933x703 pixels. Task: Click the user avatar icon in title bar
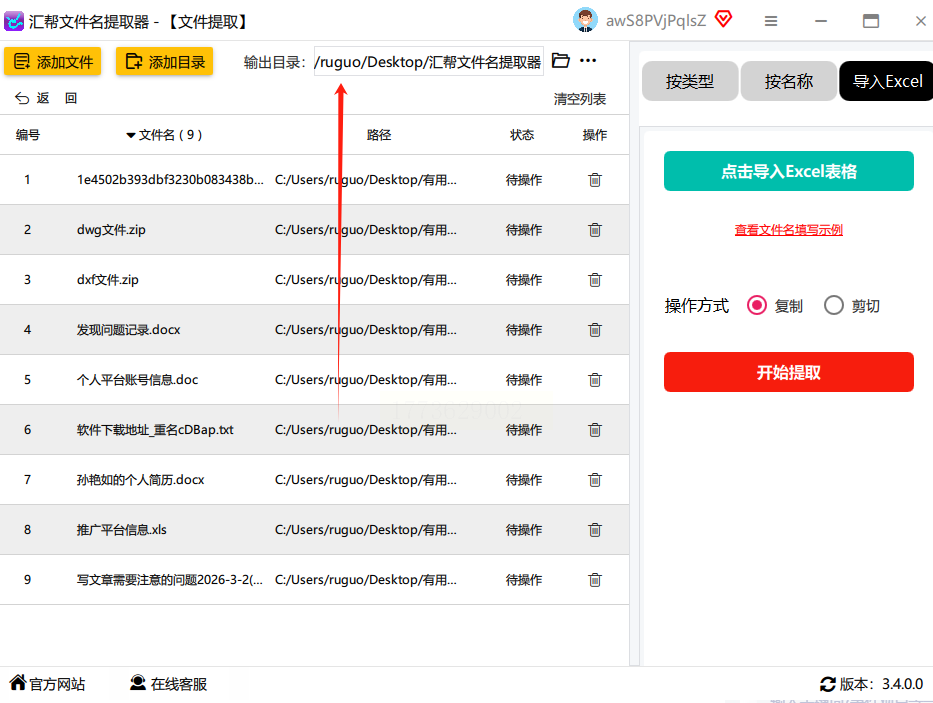coord(585,20)
